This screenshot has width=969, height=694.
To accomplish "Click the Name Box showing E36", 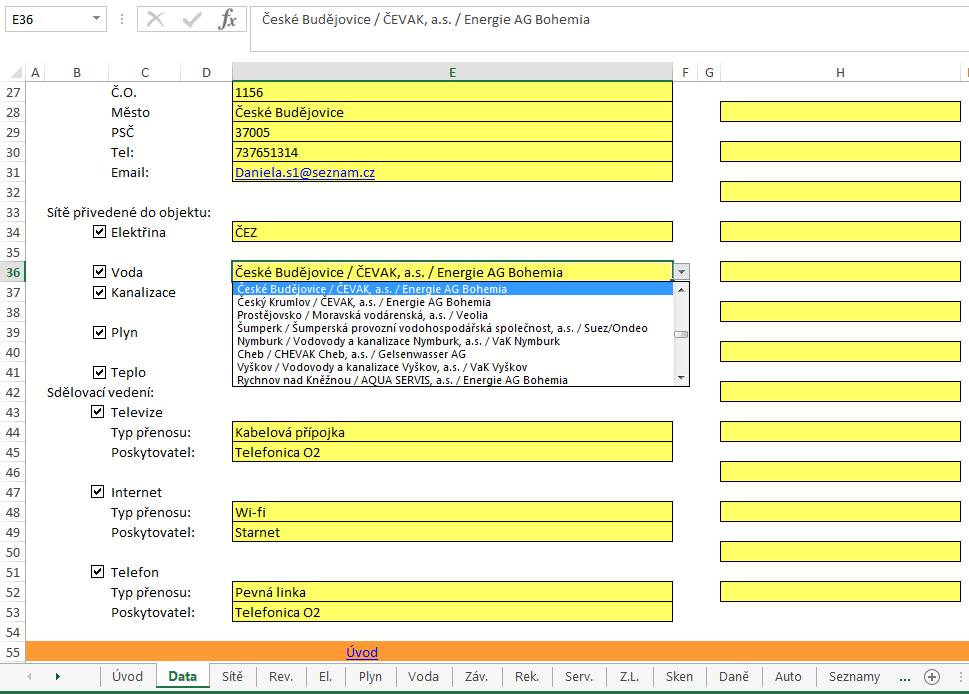I will tap(48, 19).
